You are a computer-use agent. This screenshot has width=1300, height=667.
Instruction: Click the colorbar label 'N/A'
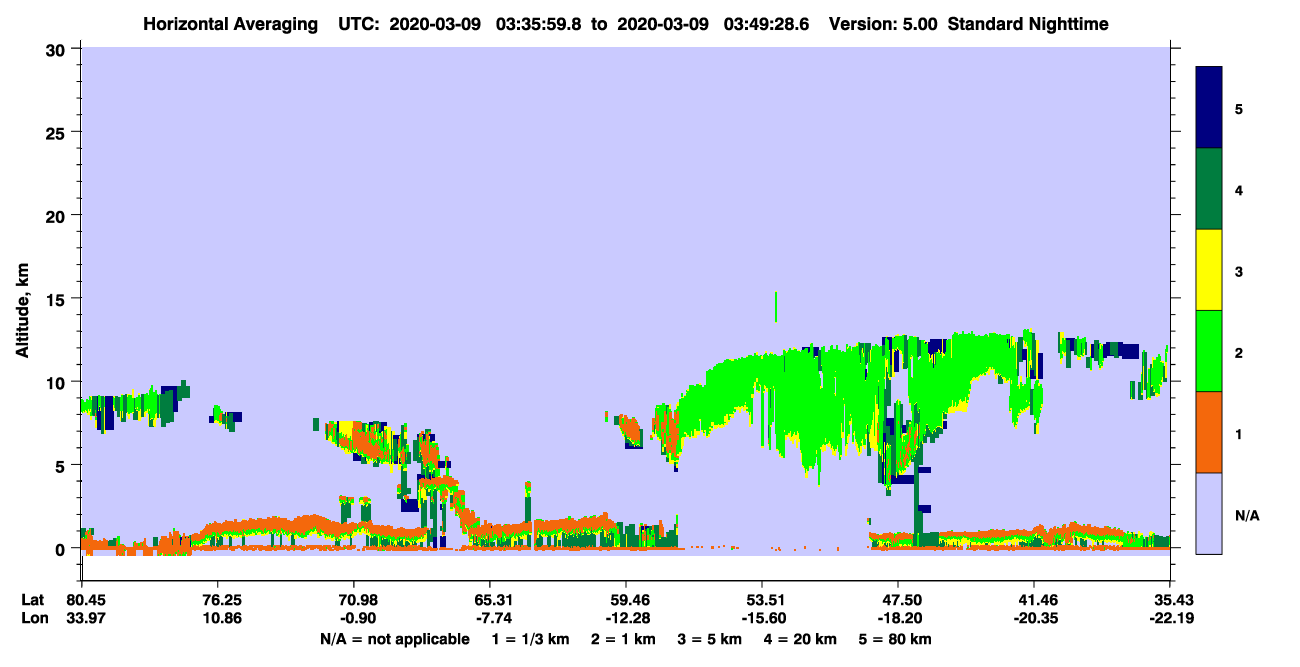pos(1246,516)
